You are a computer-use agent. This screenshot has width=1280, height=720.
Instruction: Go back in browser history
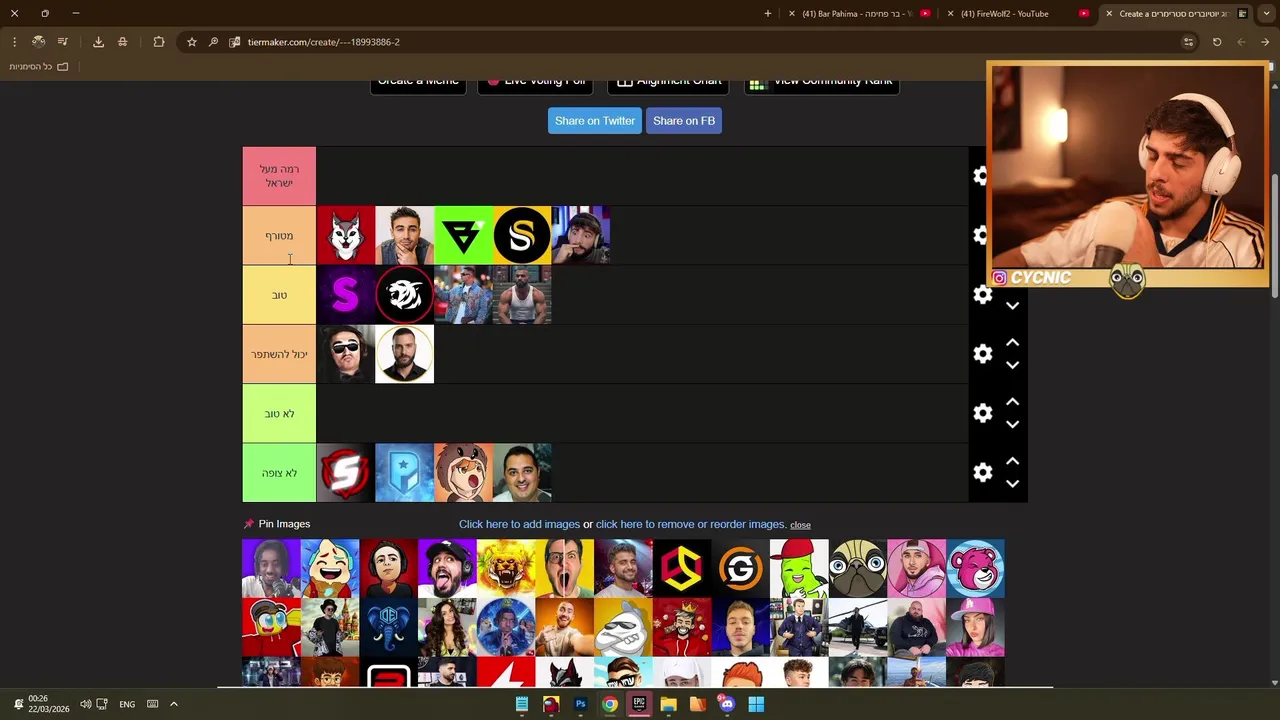click(x=1265, y=42)
